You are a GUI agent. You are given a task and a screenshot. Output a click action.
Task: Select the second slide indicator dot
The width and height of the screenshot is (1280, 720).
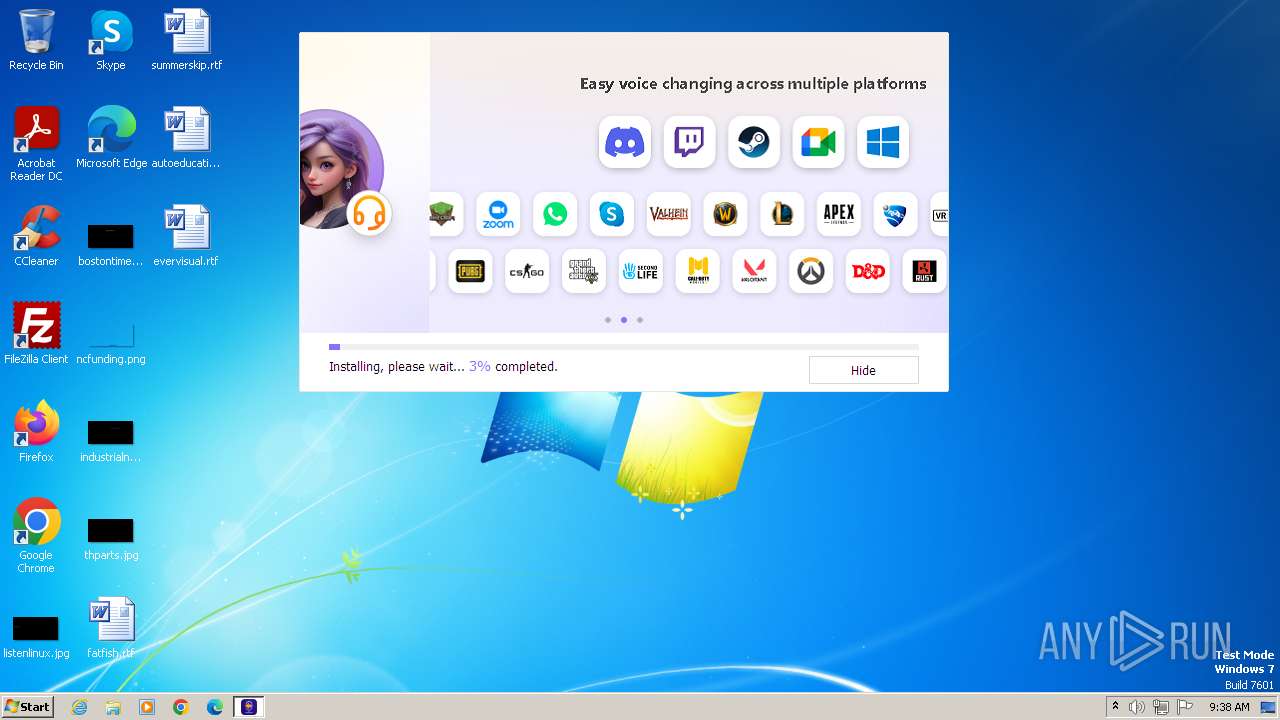[624, 320]
